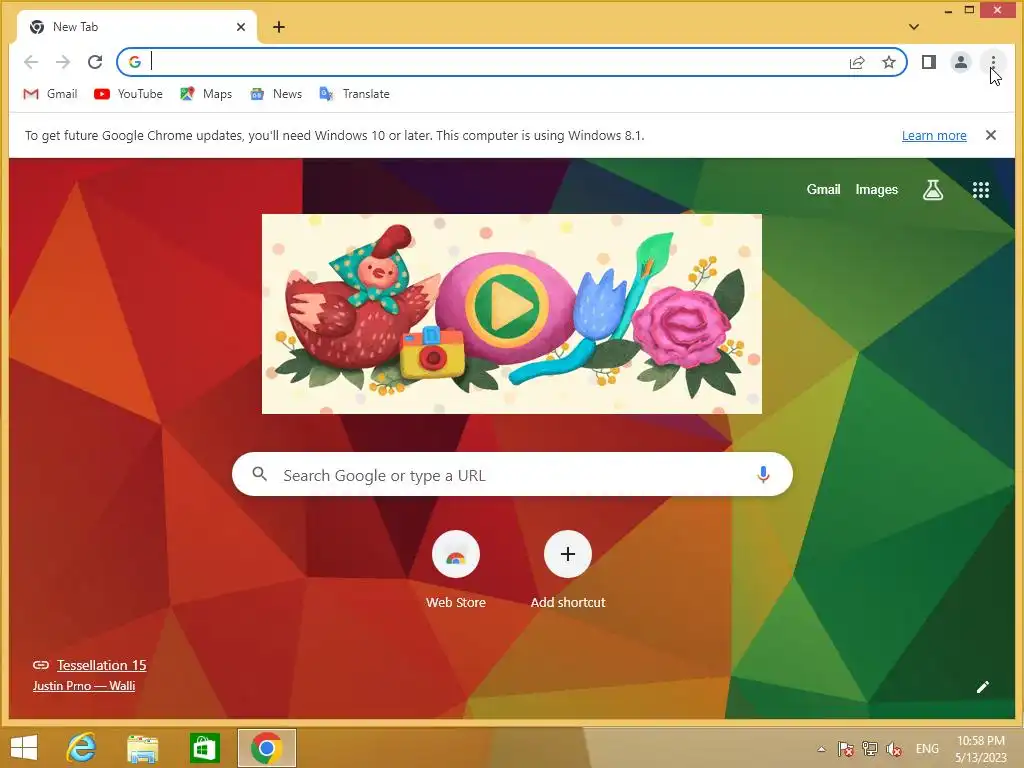Screen dimensions: 1024x768
Task: Open the side panel icon
Action: coord(929,62)
